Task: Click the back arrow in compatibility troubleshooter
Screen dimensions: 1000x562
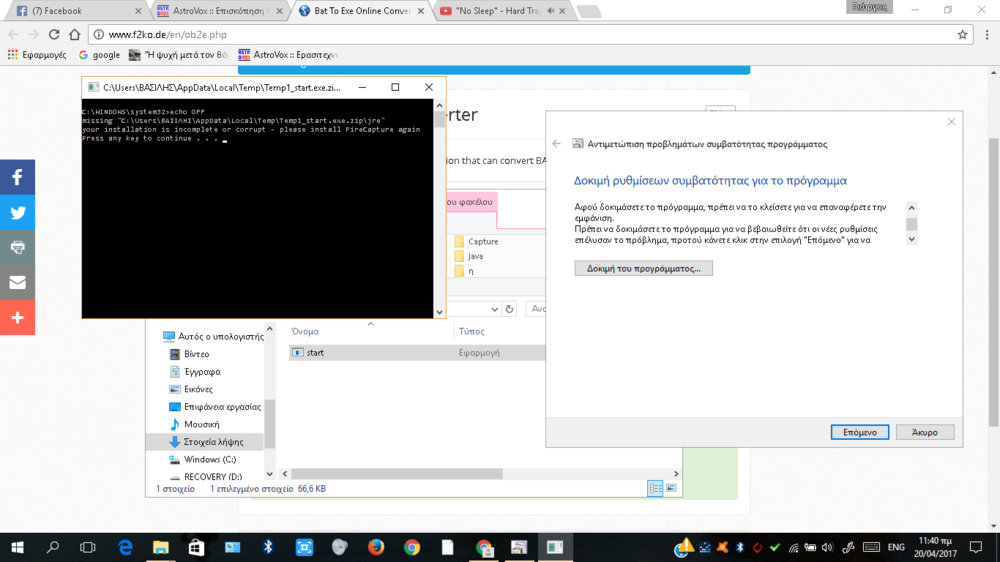Action: pyautogui.click(x=557, y=144)
